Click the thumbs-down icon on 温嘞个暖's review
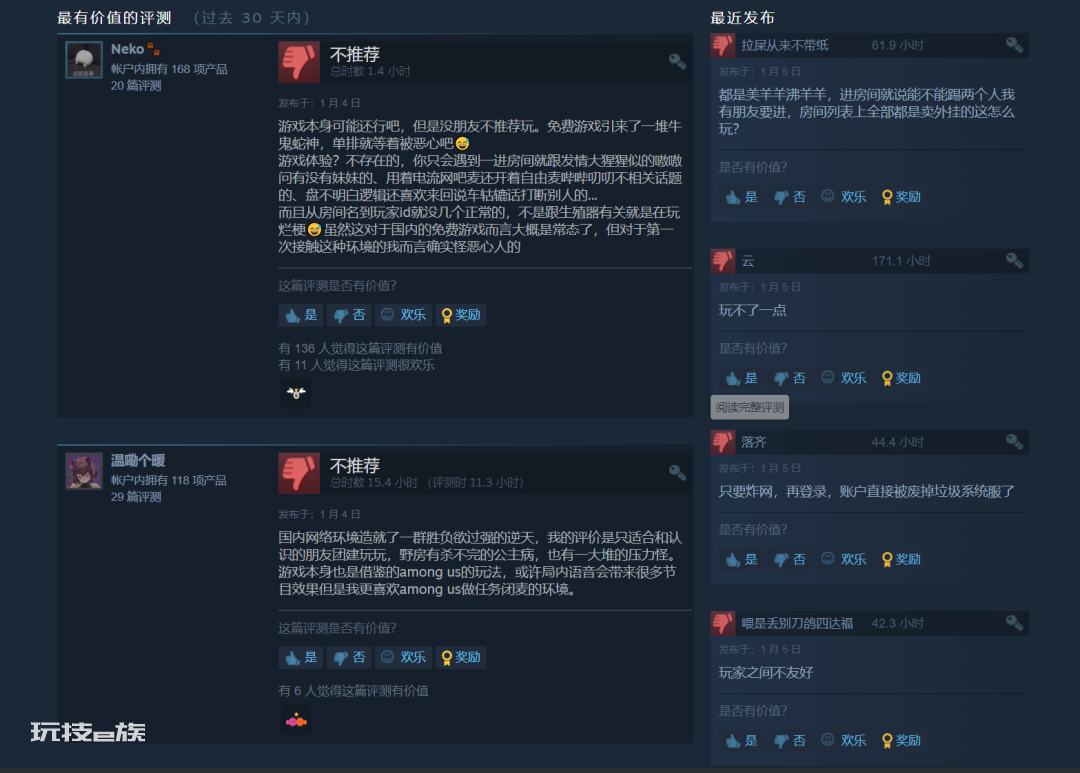The height and width of the screenshot is (773, 1080). coord(299,473)
